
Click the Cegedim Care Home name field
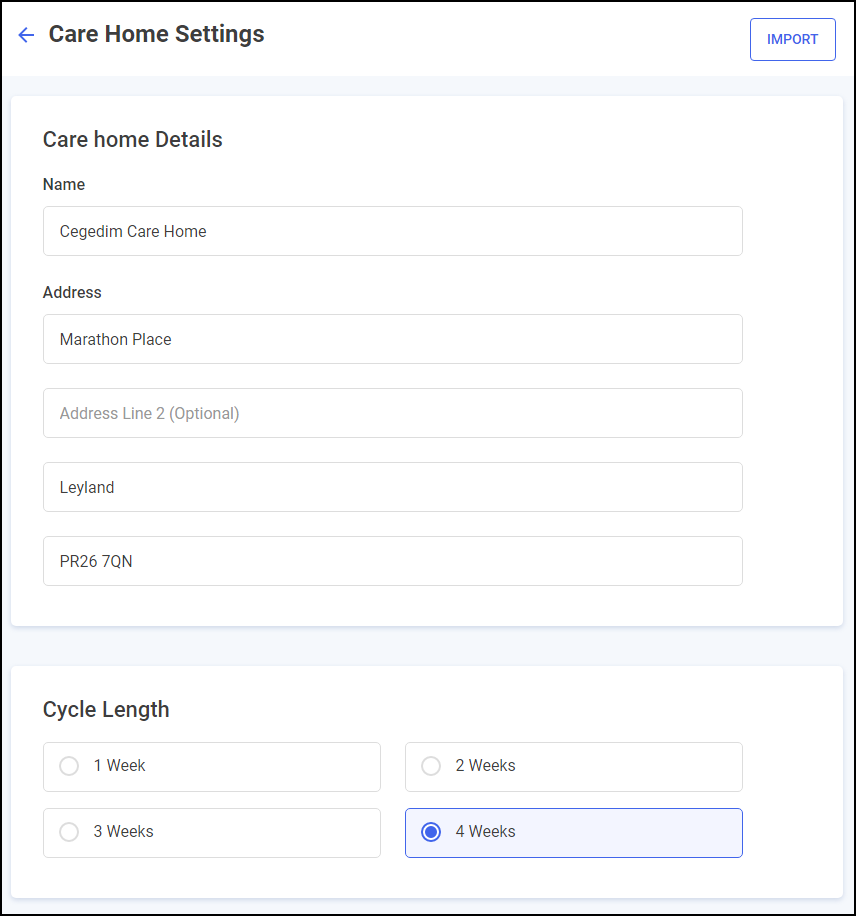click(x=392, y=231)
